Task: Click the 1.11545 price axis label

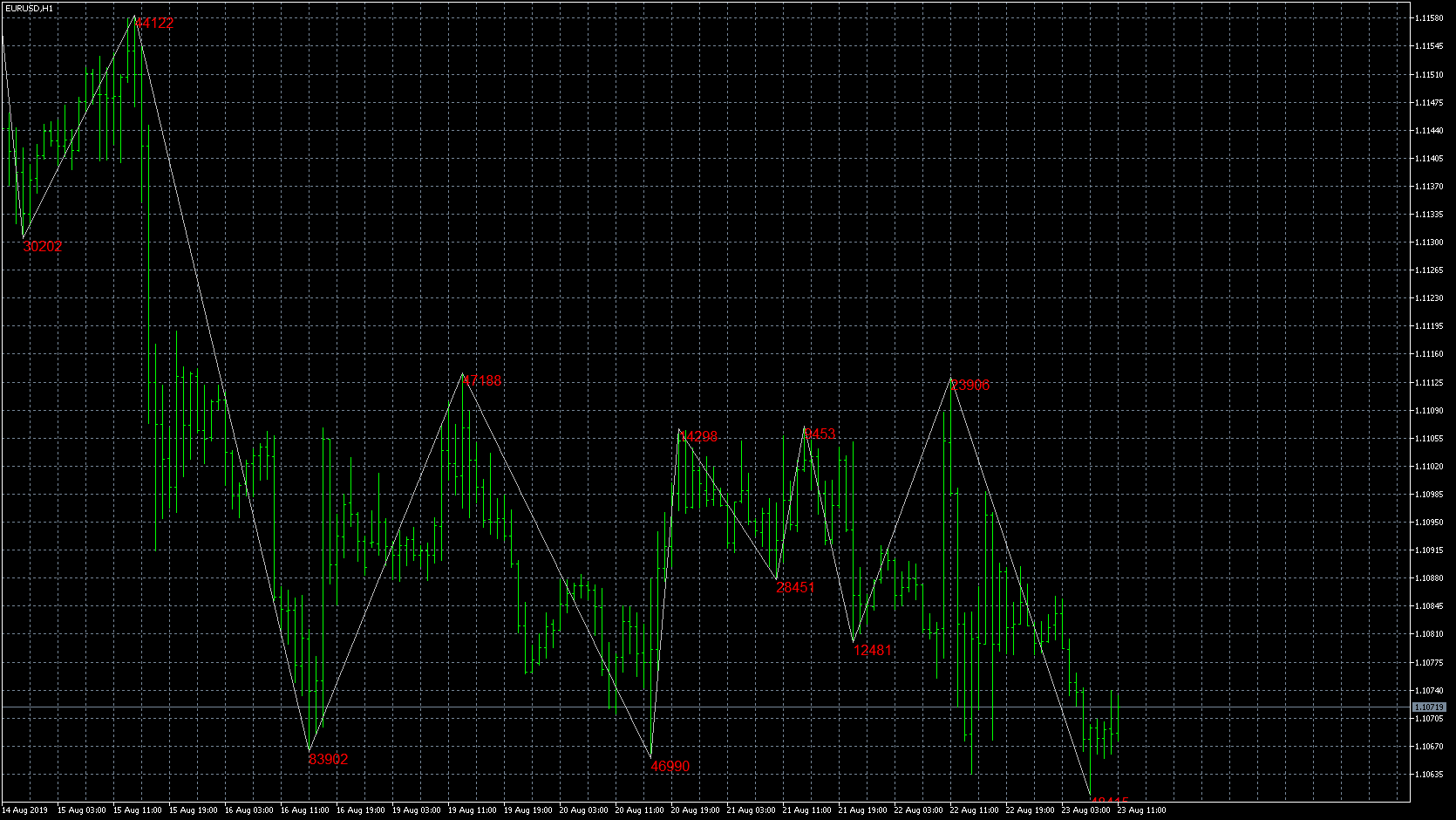Action: [1429, 47]
